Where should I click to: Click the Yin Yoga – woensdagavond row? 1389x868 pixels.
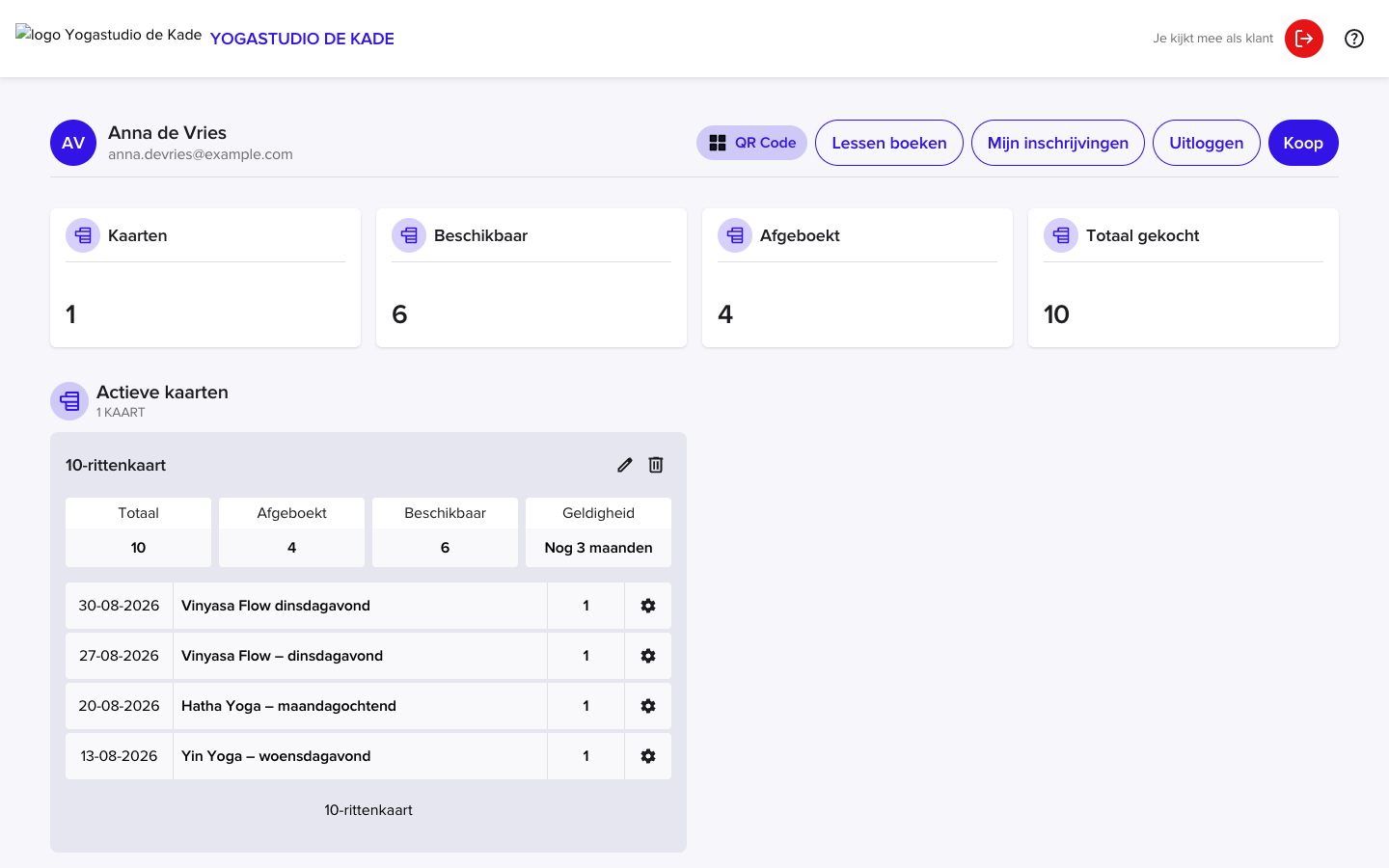pos(368,756)
